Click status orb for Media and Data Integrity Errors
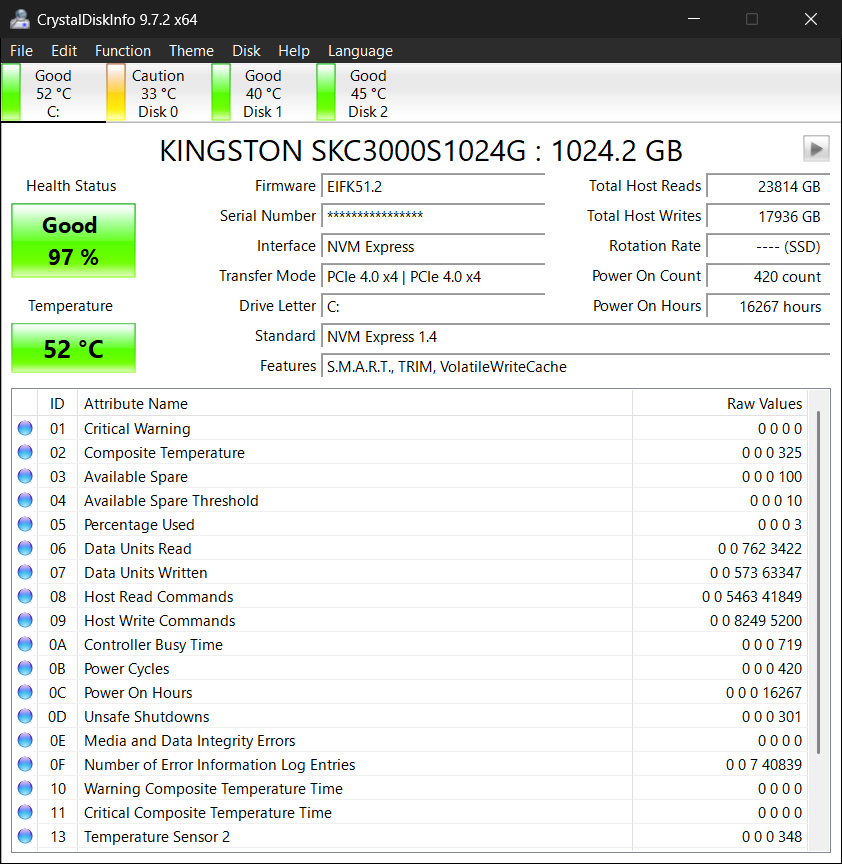Image resolution: width=842 pixels, height=864 pixels. pos(25,740)
